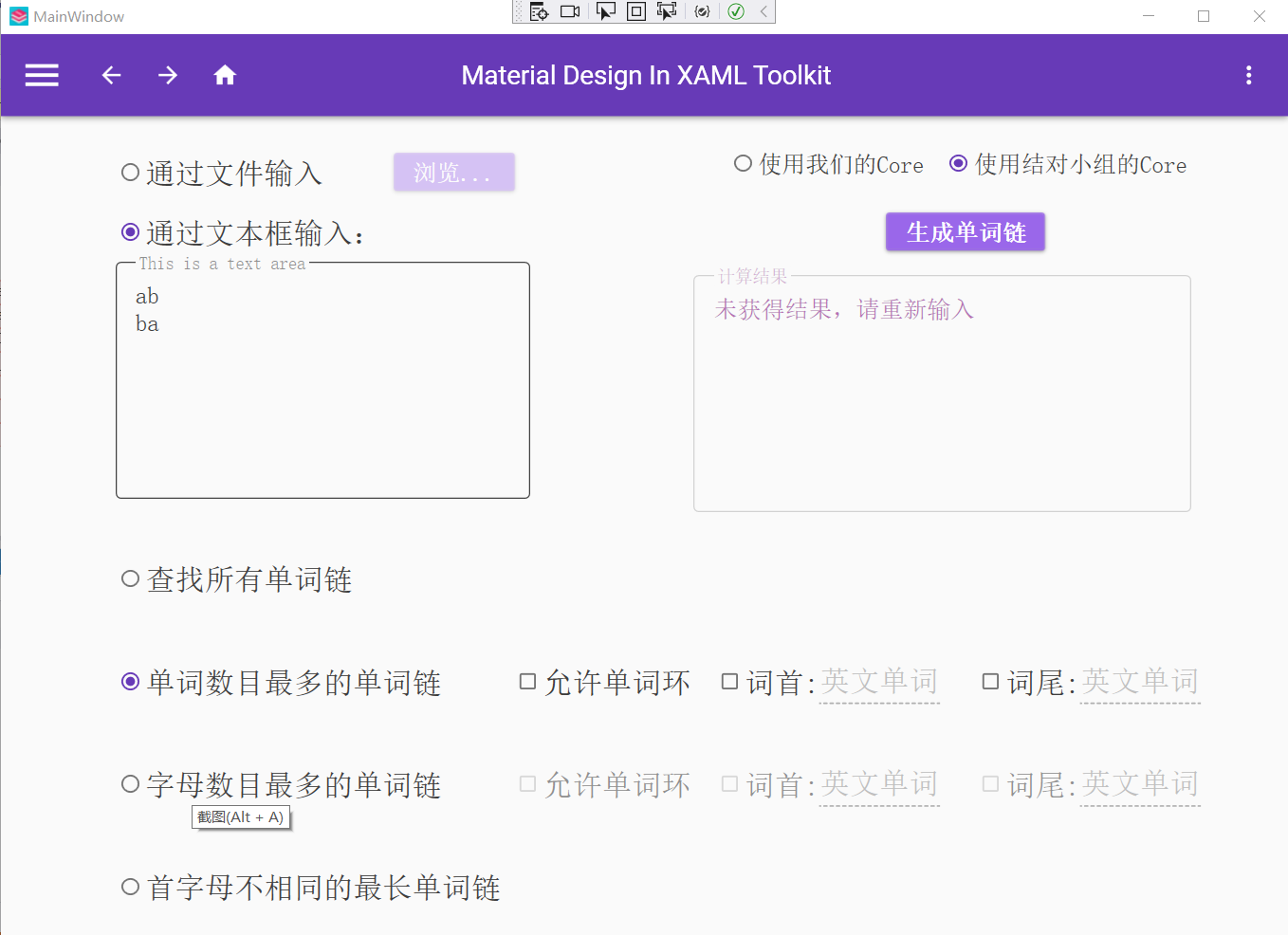Enable 允许单词环 for word-count chain
The width and height of the screenshot is (1288, 935).
[x=605, y=682]
